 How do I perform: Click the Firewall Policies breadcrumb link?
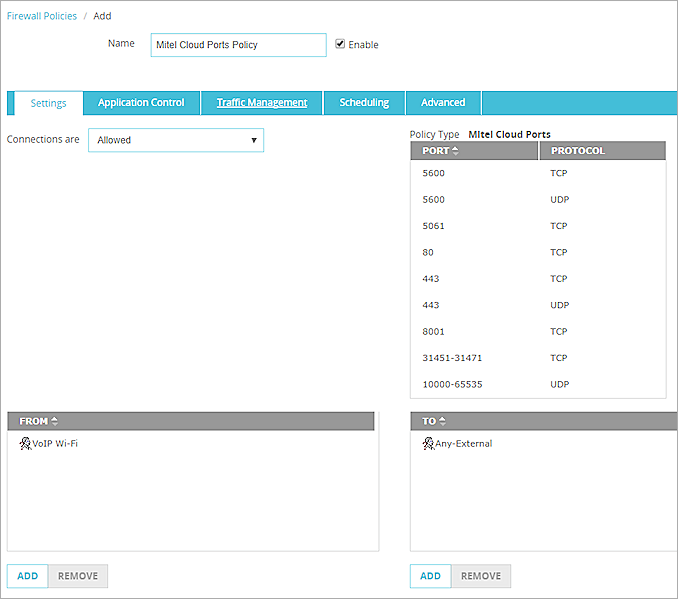click(42, 16)
